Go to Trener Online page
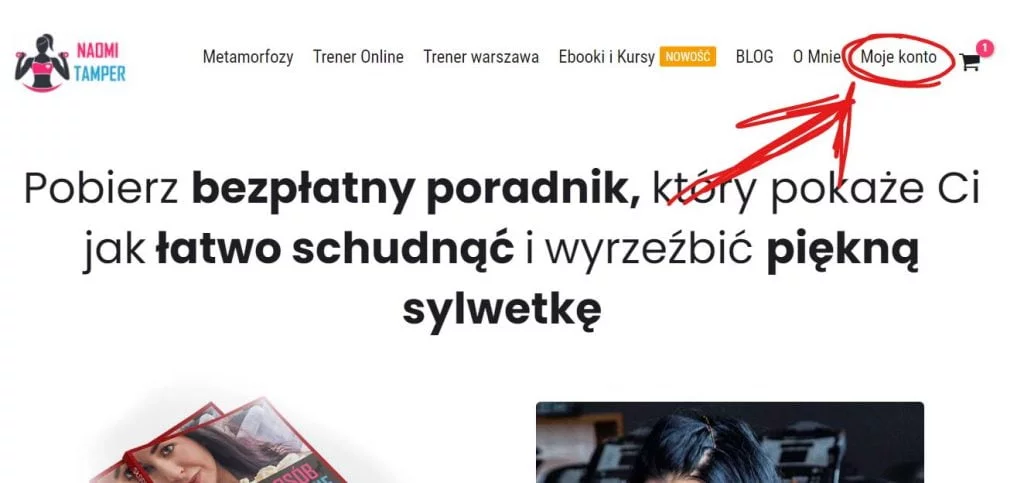1024x483 pixels. [x=358, y=57]
